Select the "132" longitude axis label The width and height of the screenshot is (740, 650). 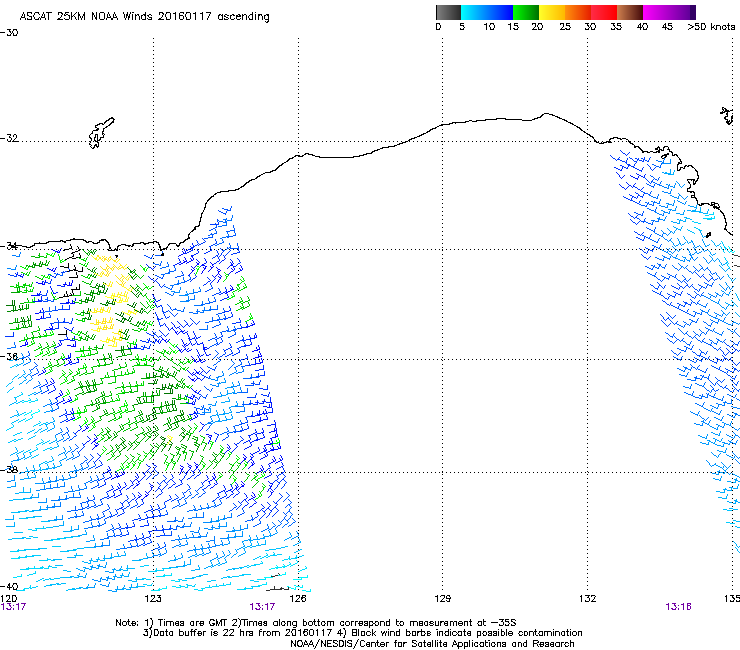click(587, 599)
